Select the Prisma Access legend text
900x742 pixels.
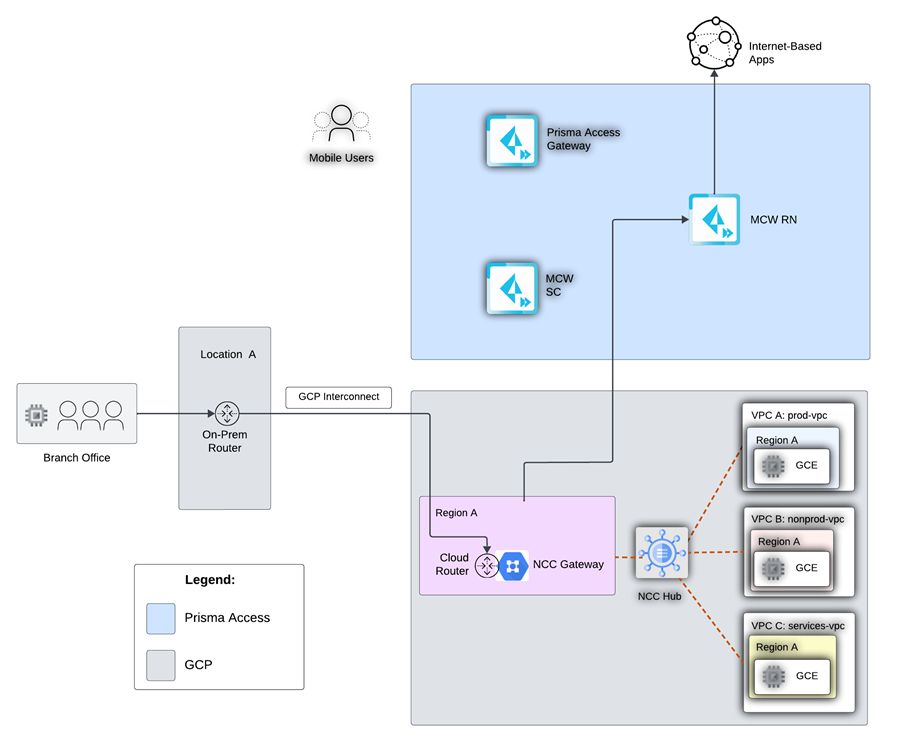click(x=227, y=618)
